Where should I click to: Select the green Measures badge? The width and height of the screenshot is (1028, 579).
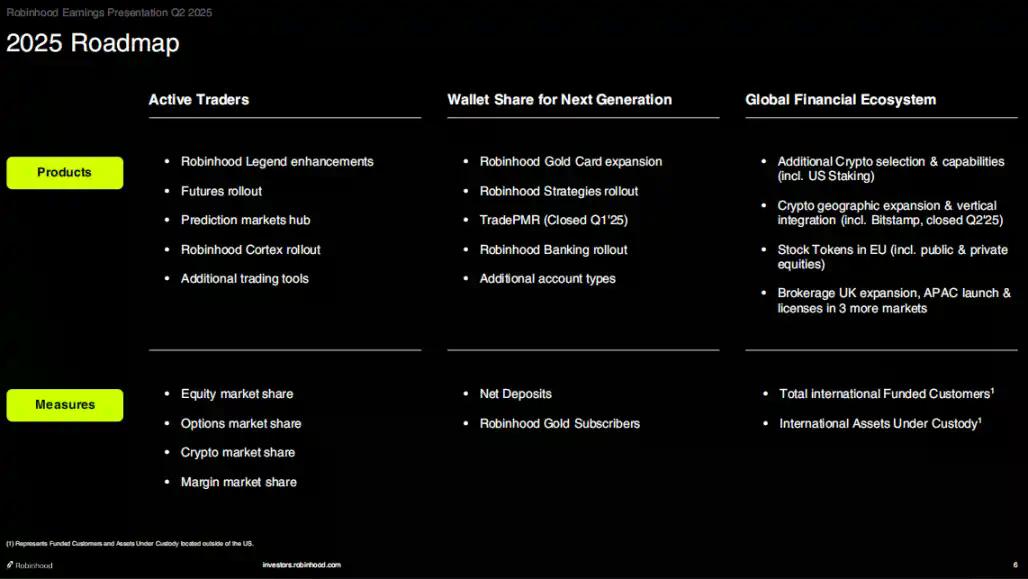tap(64, 405)
